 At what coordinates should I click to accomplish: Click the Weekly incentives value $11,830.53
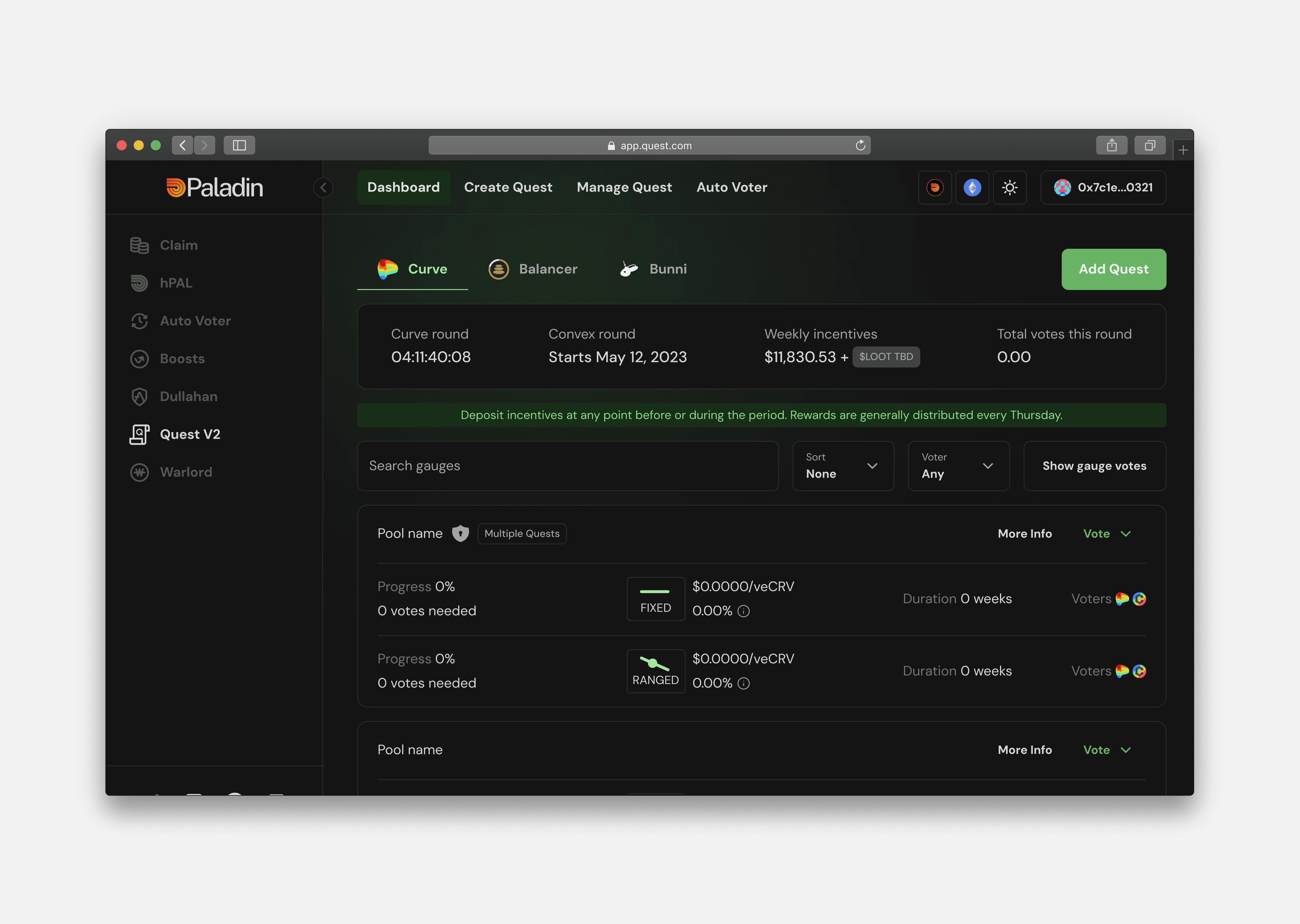coord(800,357)
